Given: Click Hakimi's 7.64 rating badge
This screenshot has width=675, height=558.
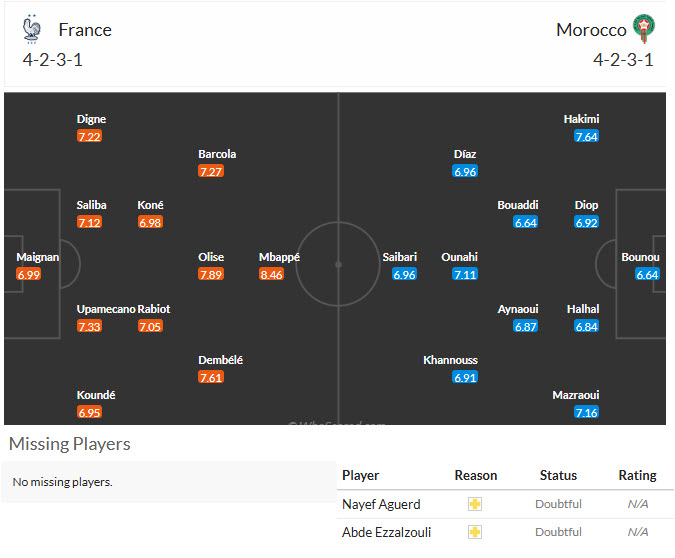Looking at the screenshot, I should point(586,136).
